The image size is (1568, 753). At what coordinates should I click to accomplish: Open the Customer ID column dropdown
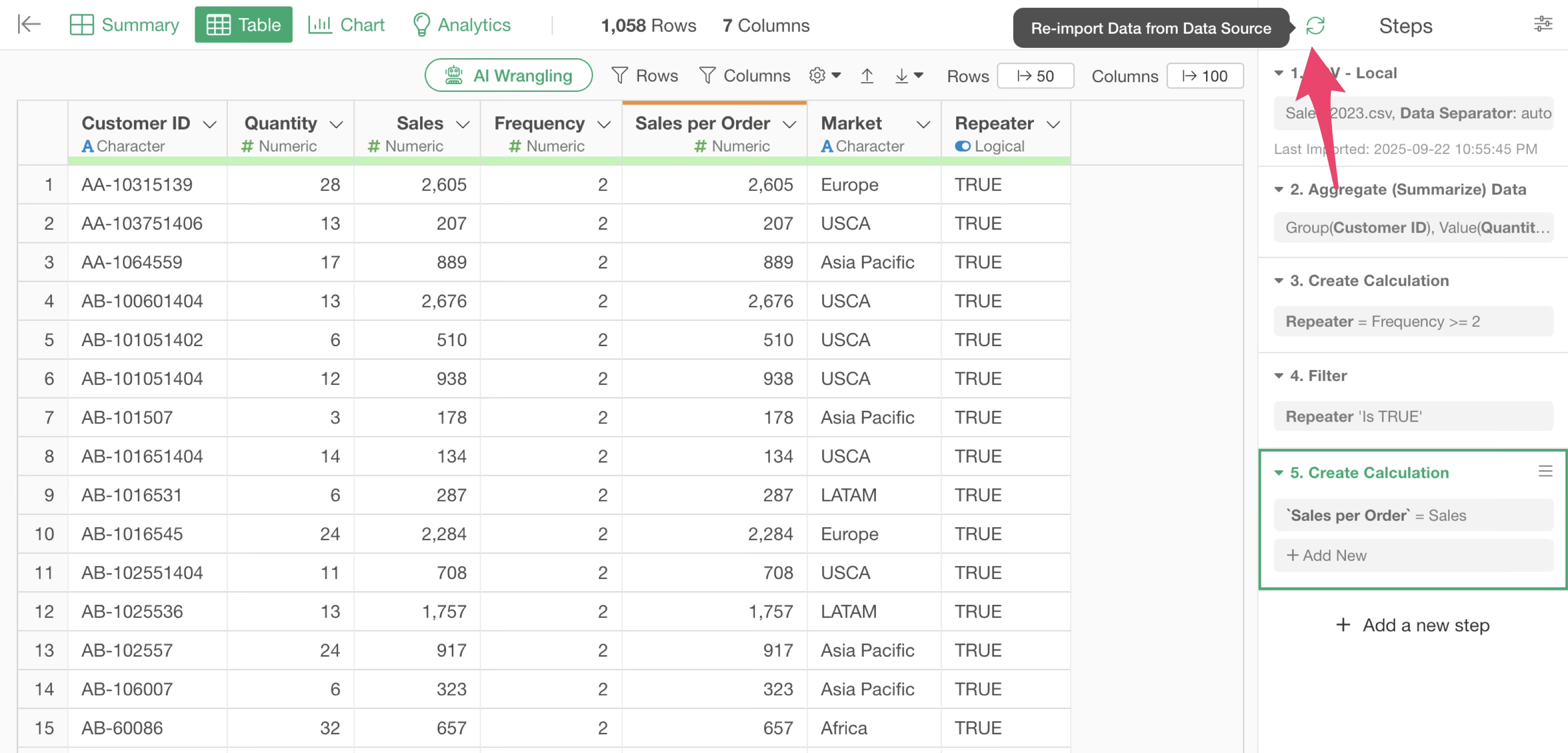coord(210,124)
